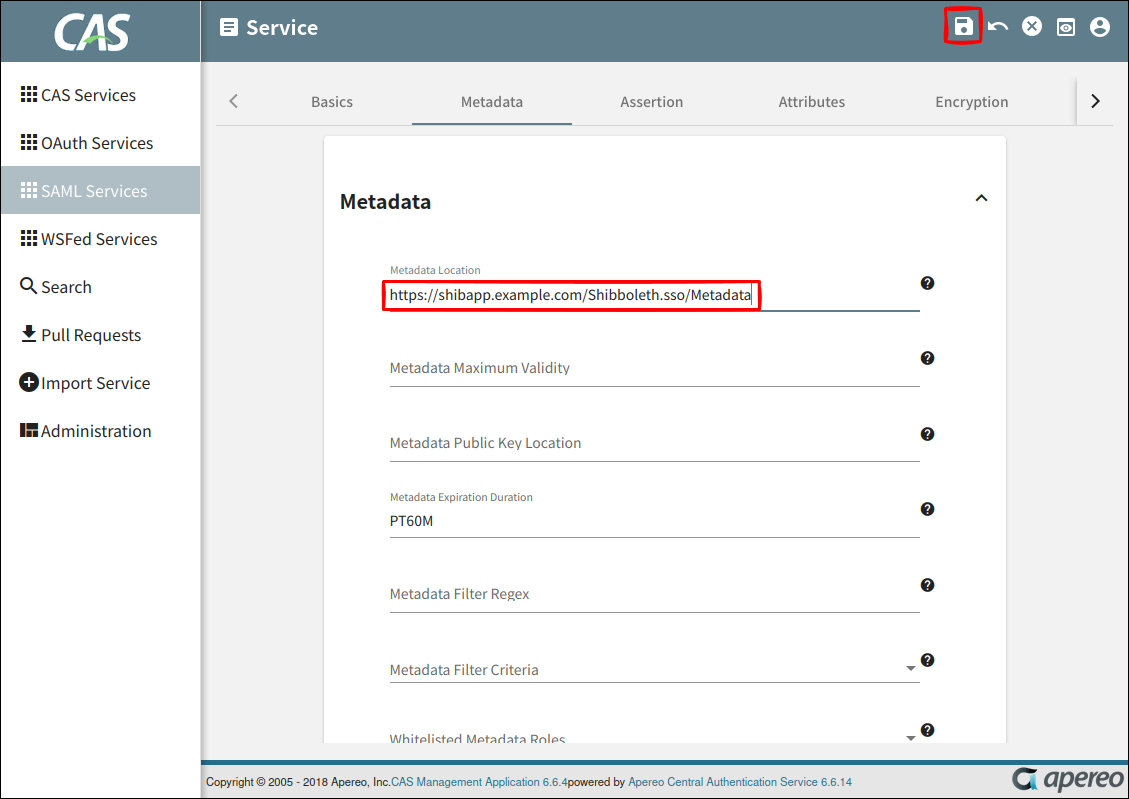Click the CAS Management Application footer link

pyautogui.click(x=479, y=782)
